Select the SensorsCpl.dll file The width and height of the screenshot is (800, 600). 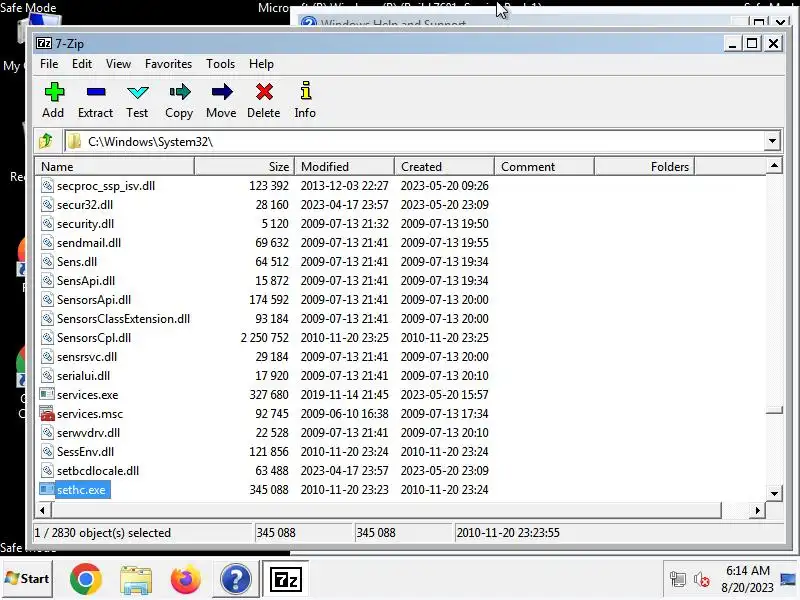tap(94, 338)
